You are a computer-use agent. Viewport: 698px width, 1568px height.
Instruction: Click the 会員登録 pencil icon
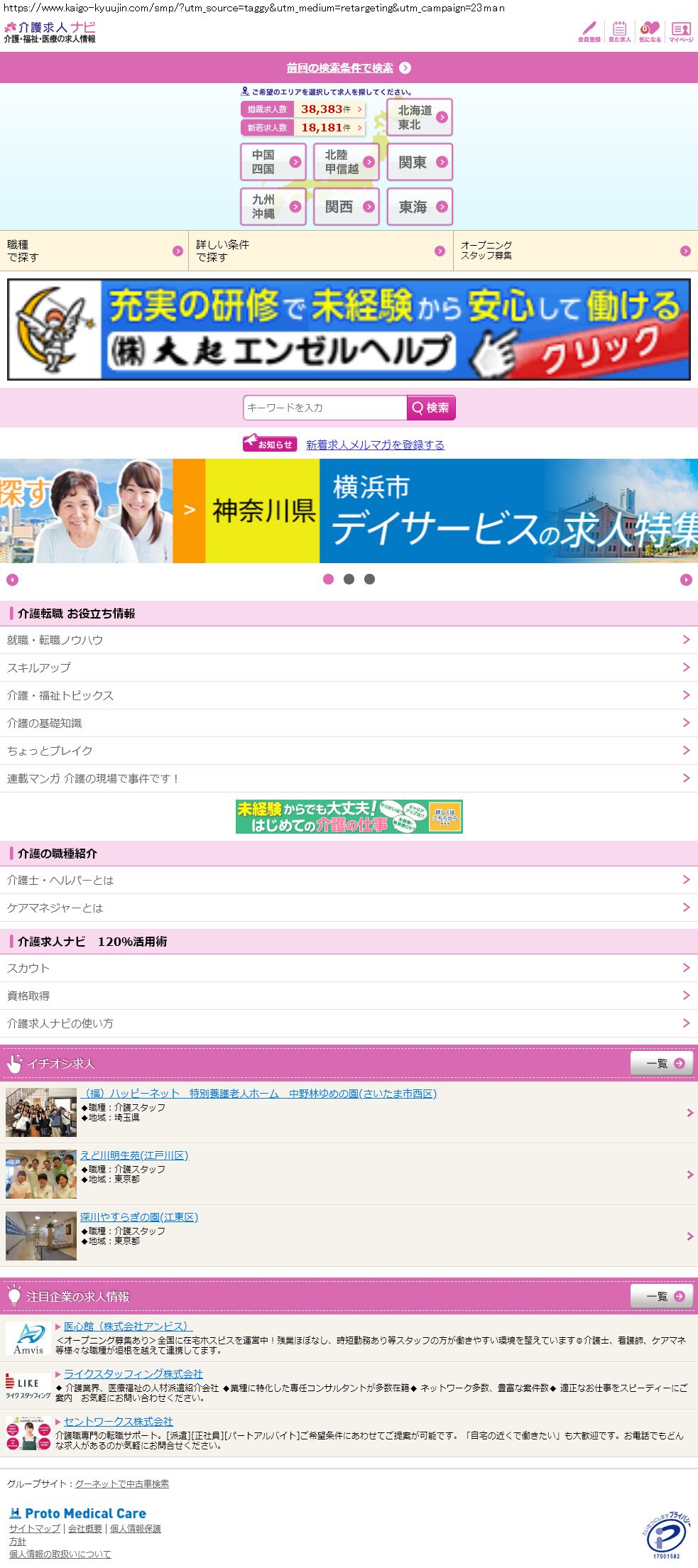coord(589,31)
